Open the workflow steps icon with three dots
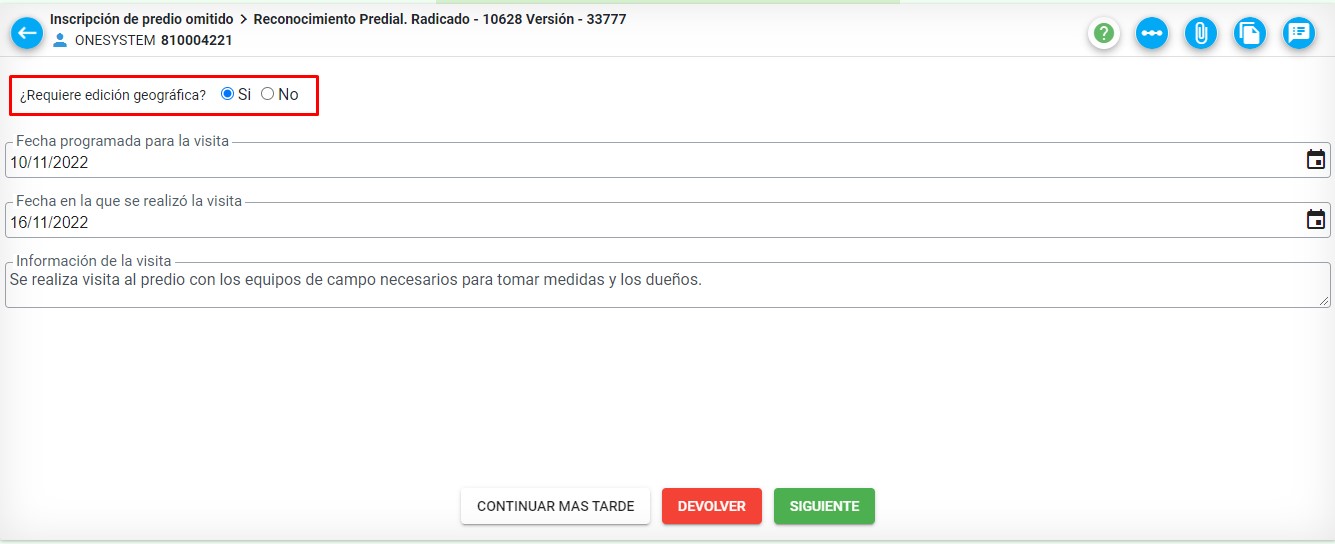The image size is (1335, 544). (1152, 33)
